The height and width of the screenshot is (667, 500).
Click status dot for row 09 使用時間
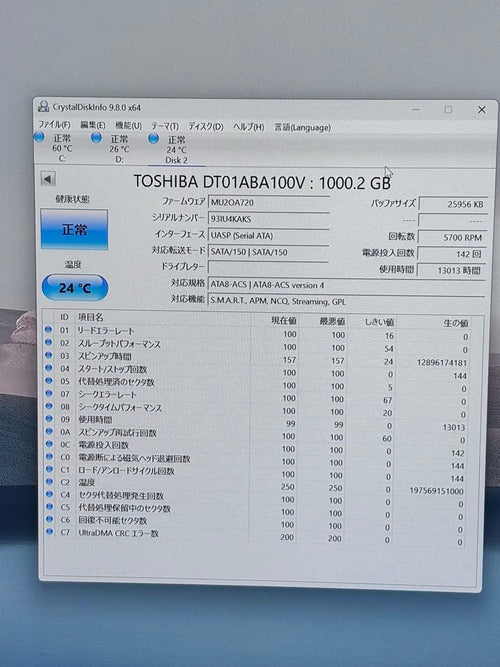click(49, 419)
